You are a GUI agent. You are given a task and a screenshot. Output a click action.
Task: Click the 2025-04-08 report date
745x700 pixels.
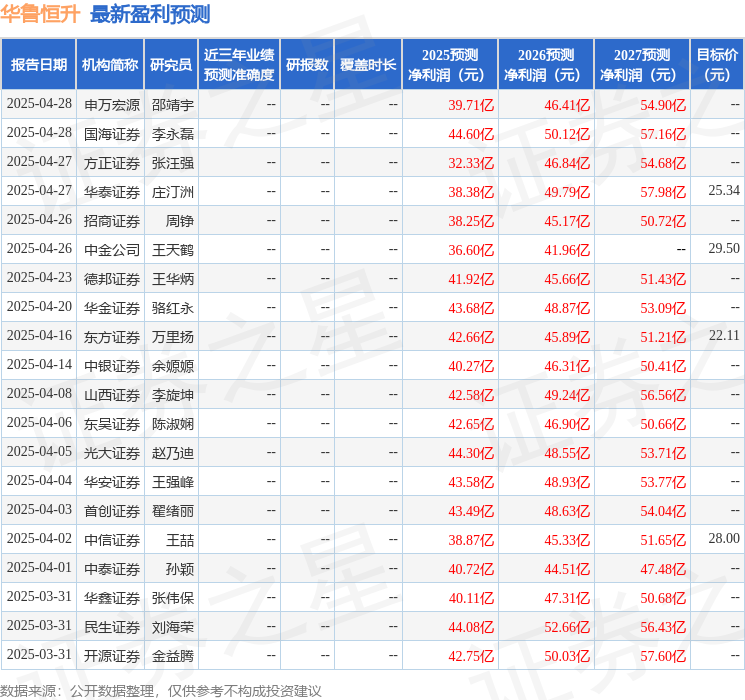(x=39, y=393)
